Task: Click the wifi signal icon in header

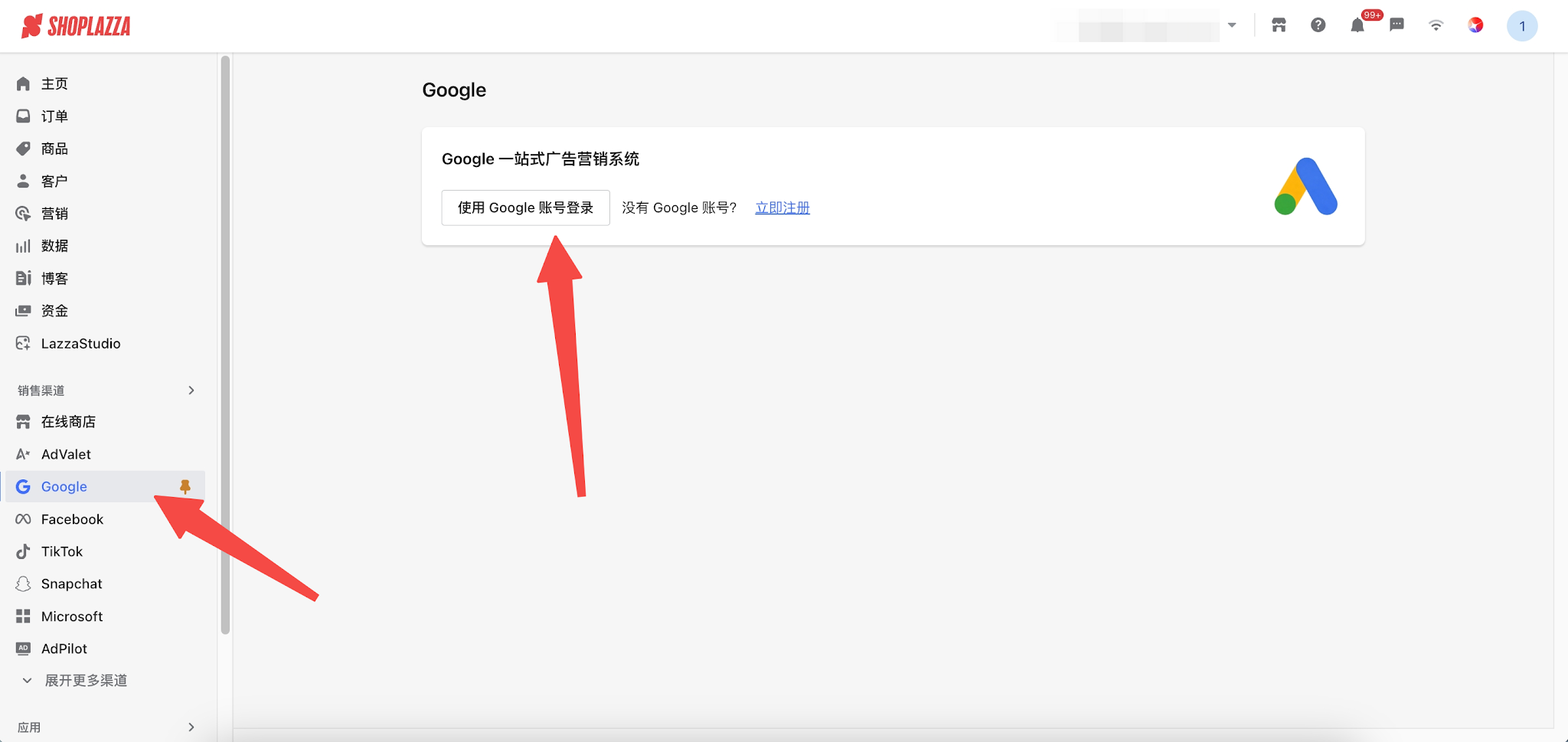Action: coord(1436,25)
